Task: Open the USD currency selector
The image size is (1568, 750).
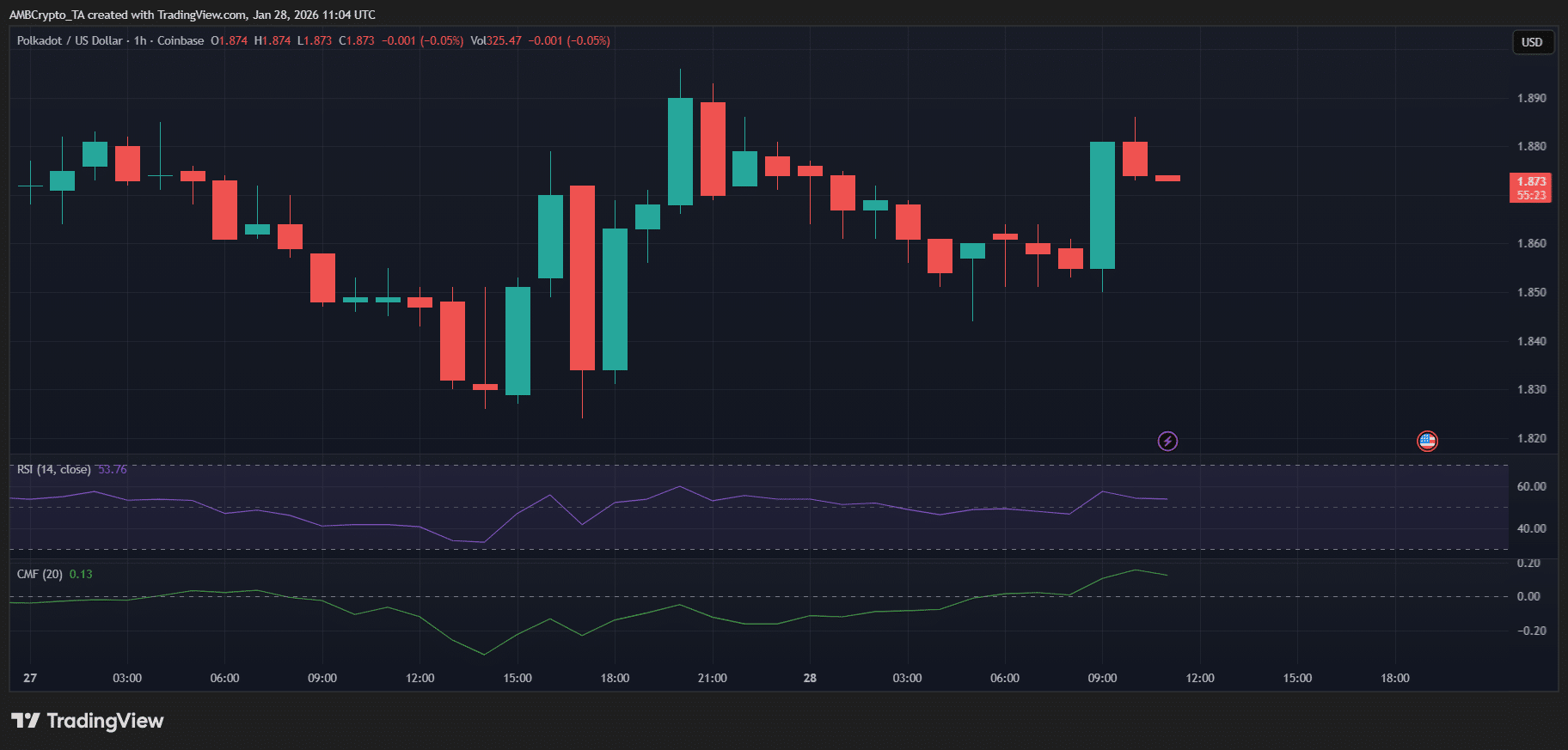Action: click(x=1532, y=42)
